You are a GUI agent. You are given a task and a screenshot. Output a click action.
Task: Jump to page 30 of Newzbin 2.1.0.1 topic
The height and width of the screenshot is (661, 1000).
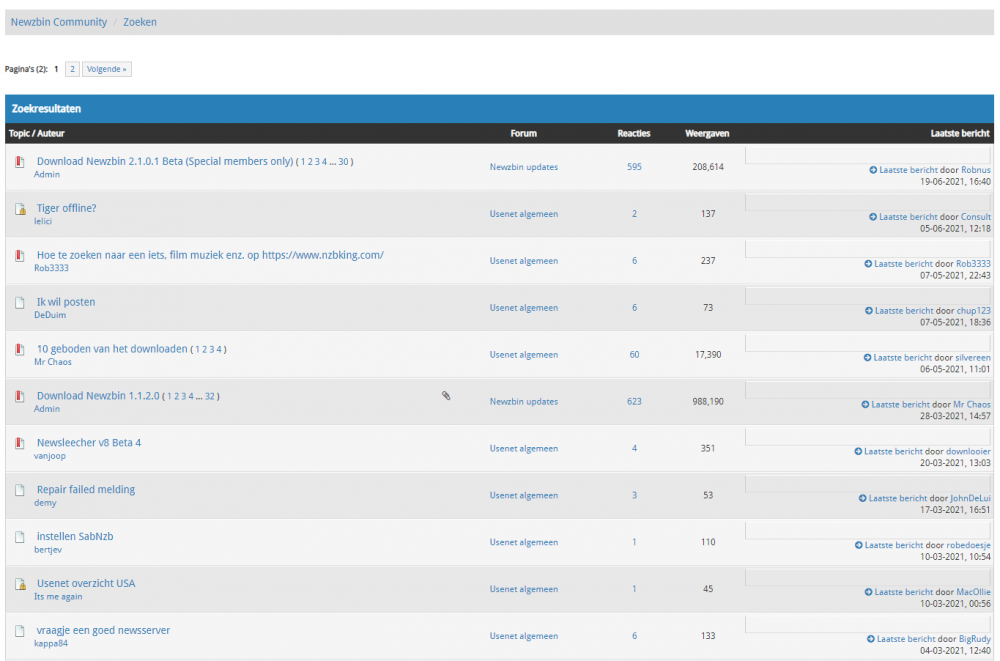point(343,162)
